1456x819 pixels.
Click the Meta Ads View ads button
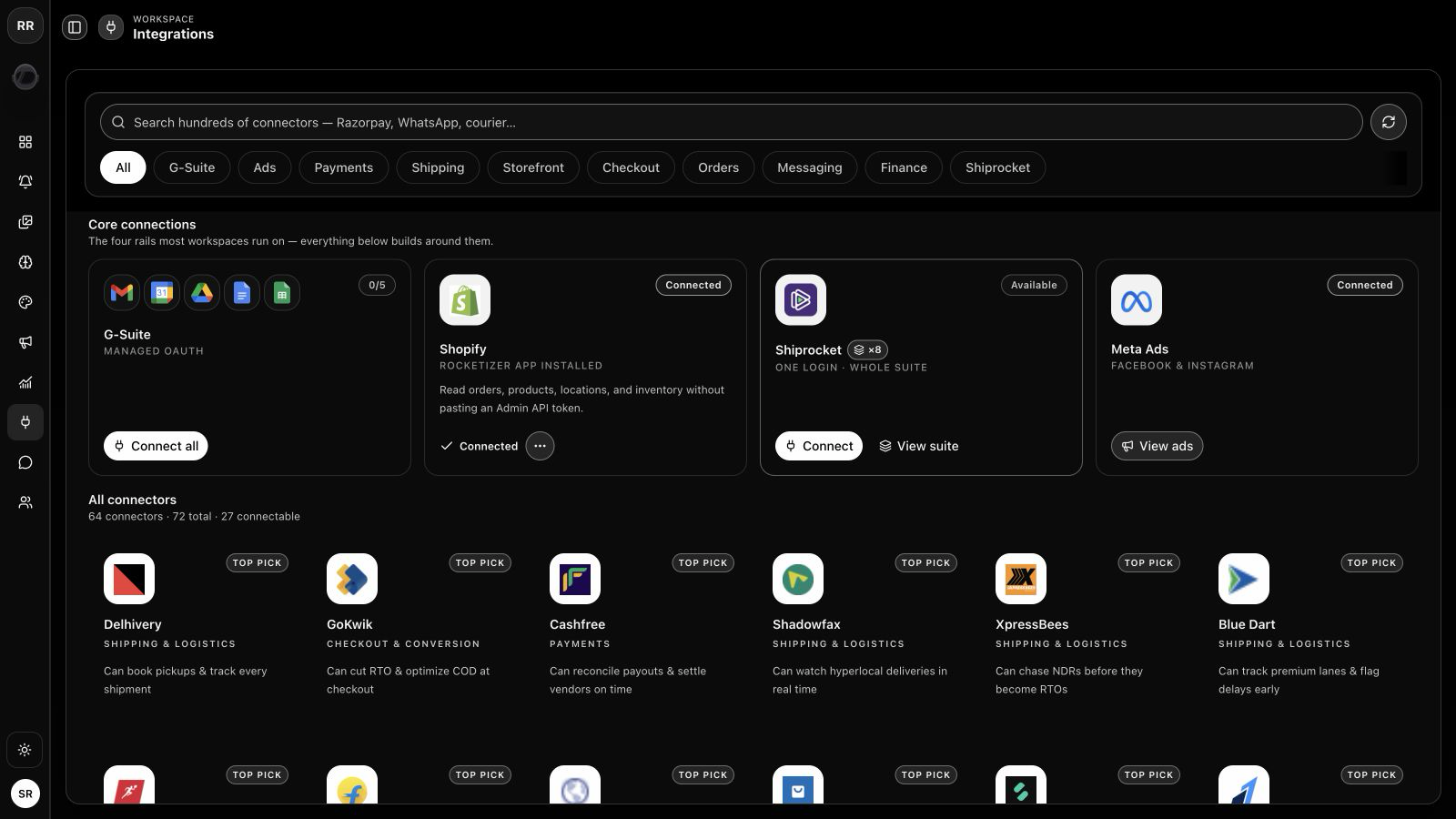[x=1157, y=446]
